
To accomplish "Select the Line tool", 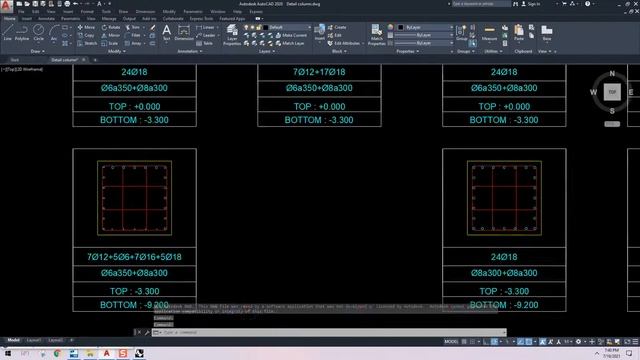I will tap(8, 32).
